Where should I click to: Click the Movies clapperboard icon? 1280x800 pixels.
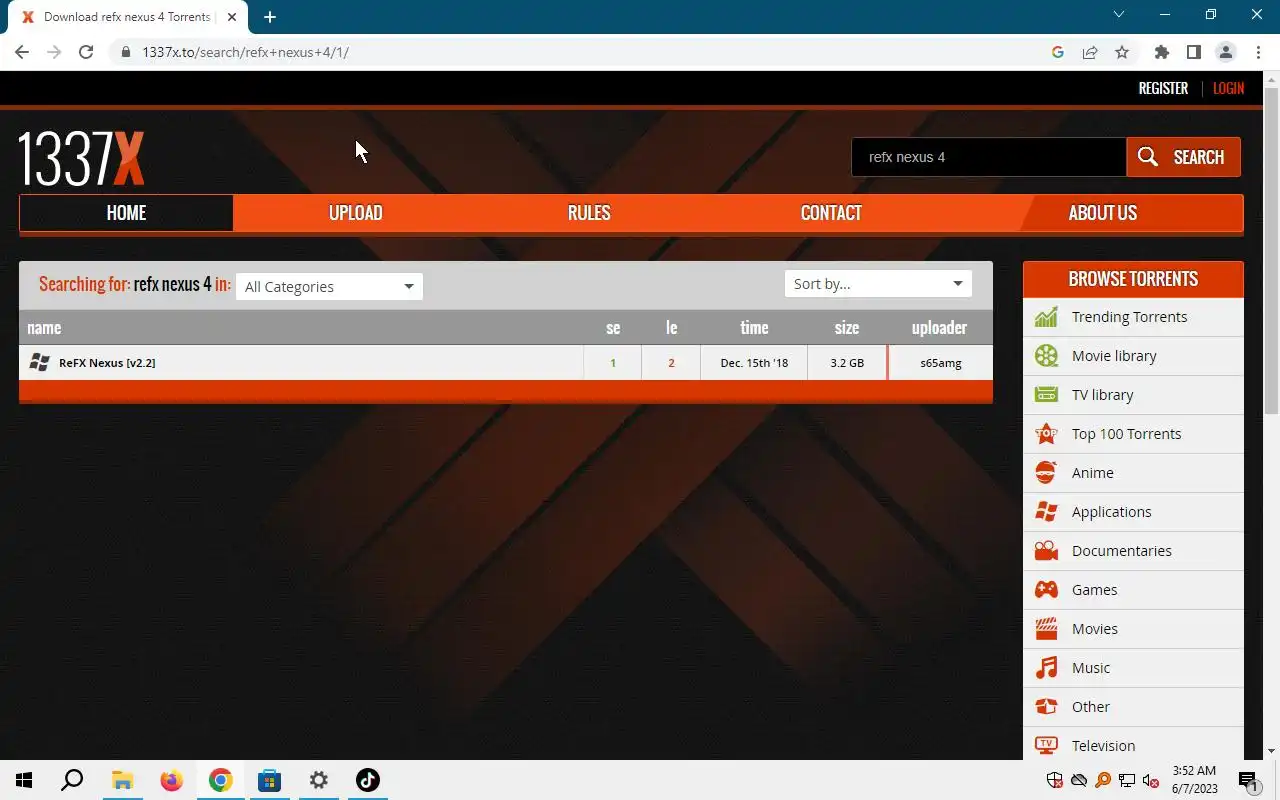[1046, 629]
